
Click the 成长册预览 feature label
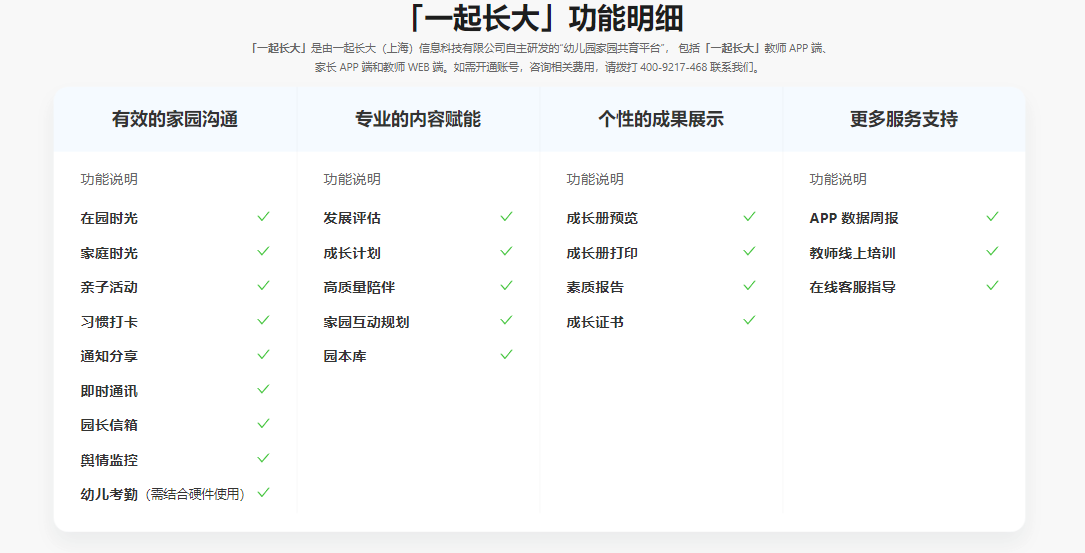tap(602, 218)
